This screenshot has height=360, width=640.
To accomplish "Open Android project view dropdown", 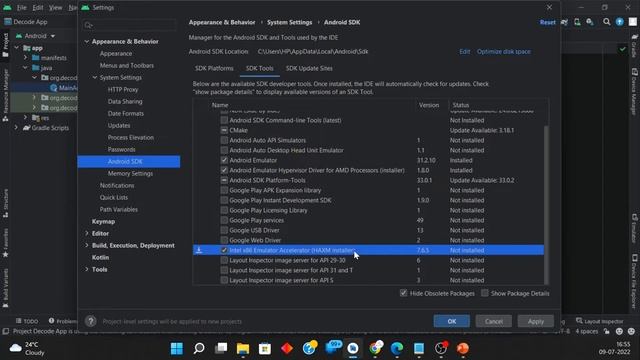I will 36,36.
